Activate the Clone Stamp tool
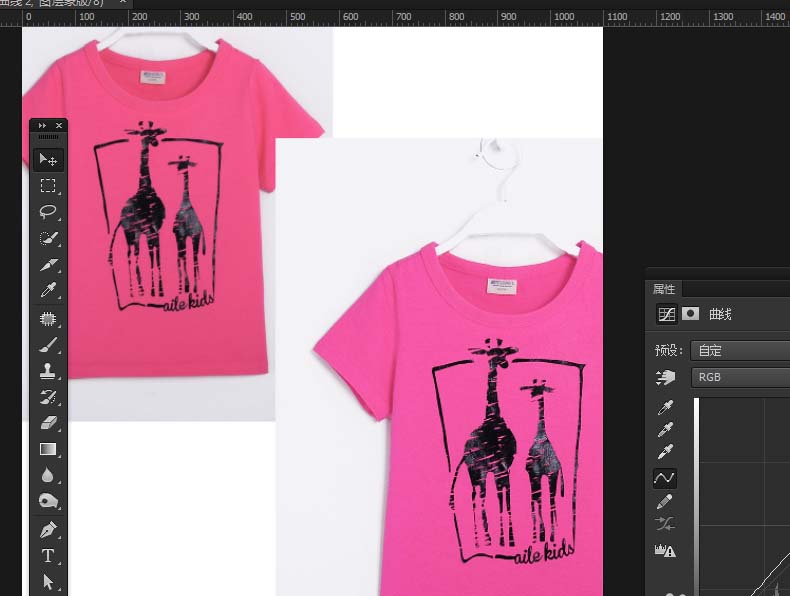 [x=47, y=371]
